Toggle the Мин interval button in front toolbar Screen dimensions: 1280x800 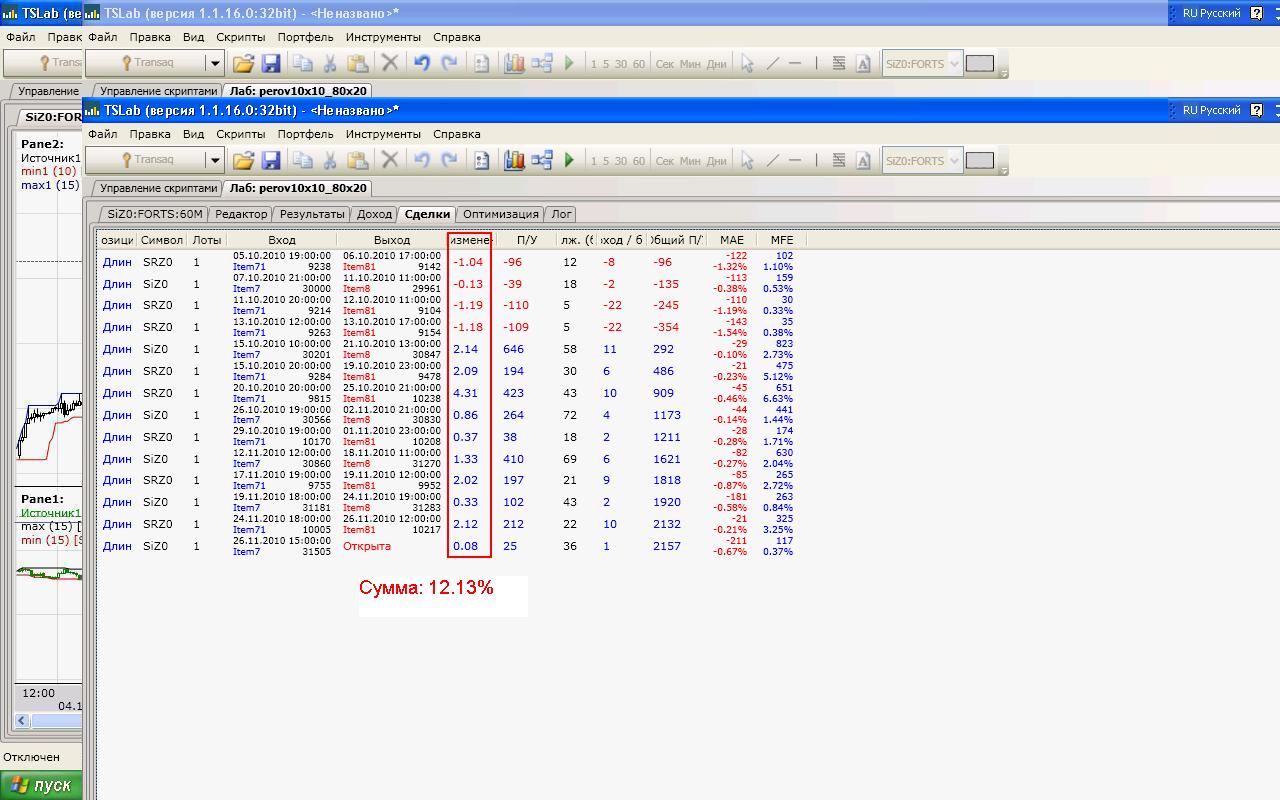pyautogui.click(x=690, y=161)
